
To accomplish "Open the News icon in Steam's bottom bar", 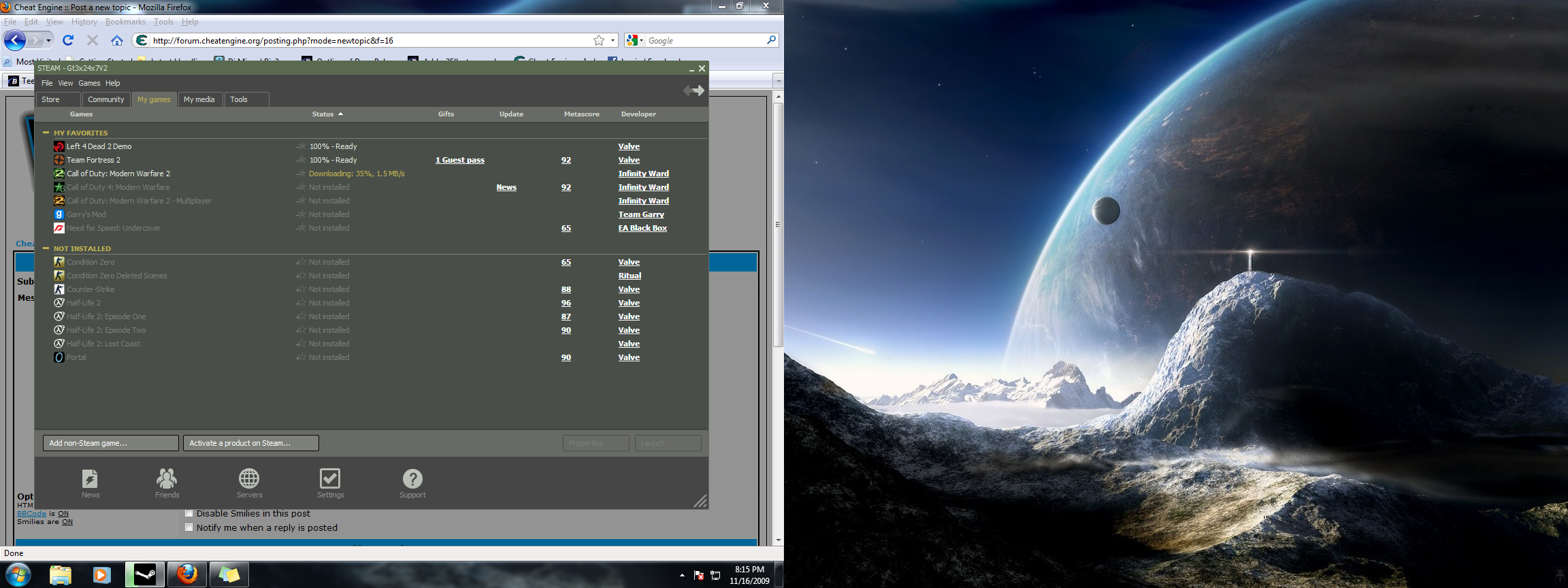I will (90, 478).
